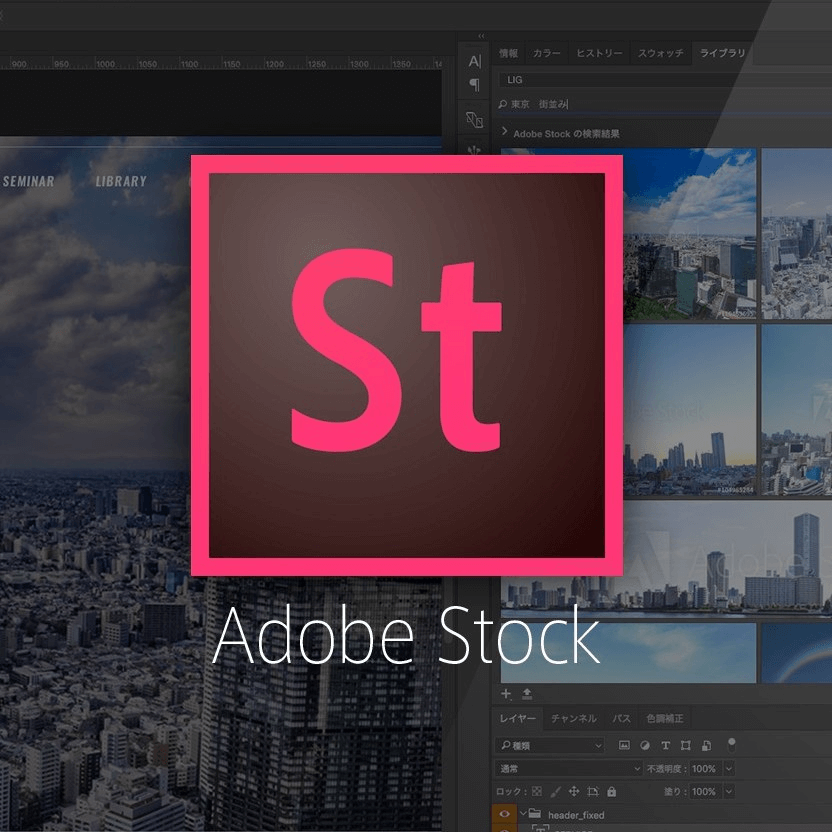The height and width of the screenshot is (832, 832).
Task: Click the header_fixed group folder icon
Action: coord(535,813)
